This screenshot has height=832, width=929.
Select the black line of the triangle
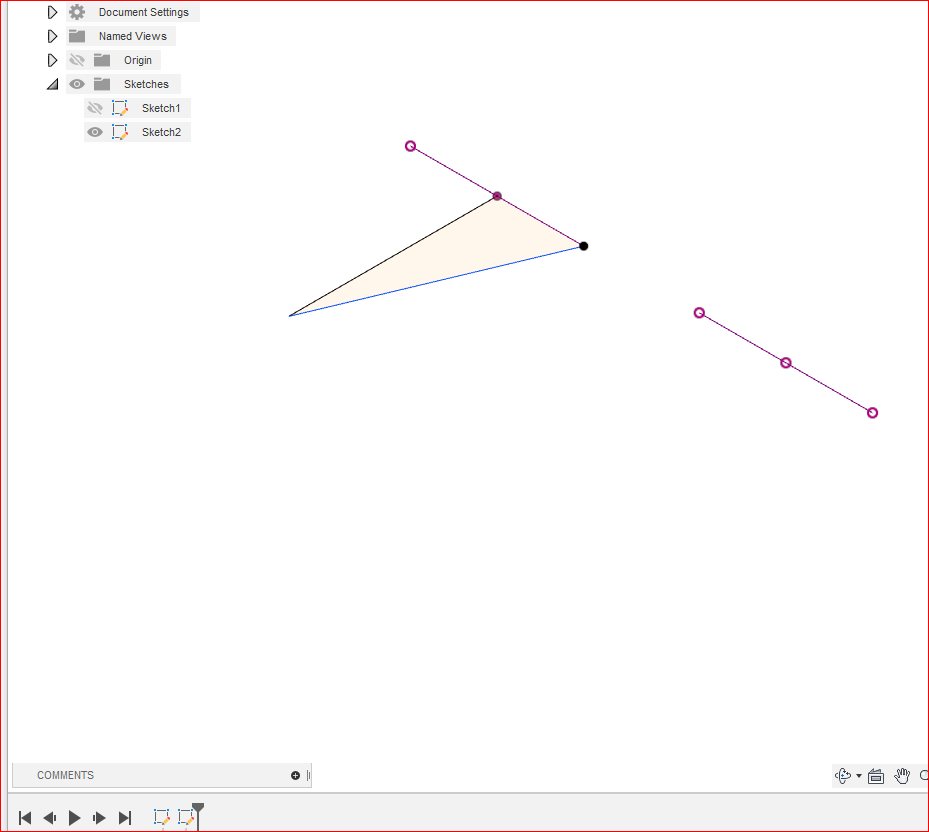point(393,256)
